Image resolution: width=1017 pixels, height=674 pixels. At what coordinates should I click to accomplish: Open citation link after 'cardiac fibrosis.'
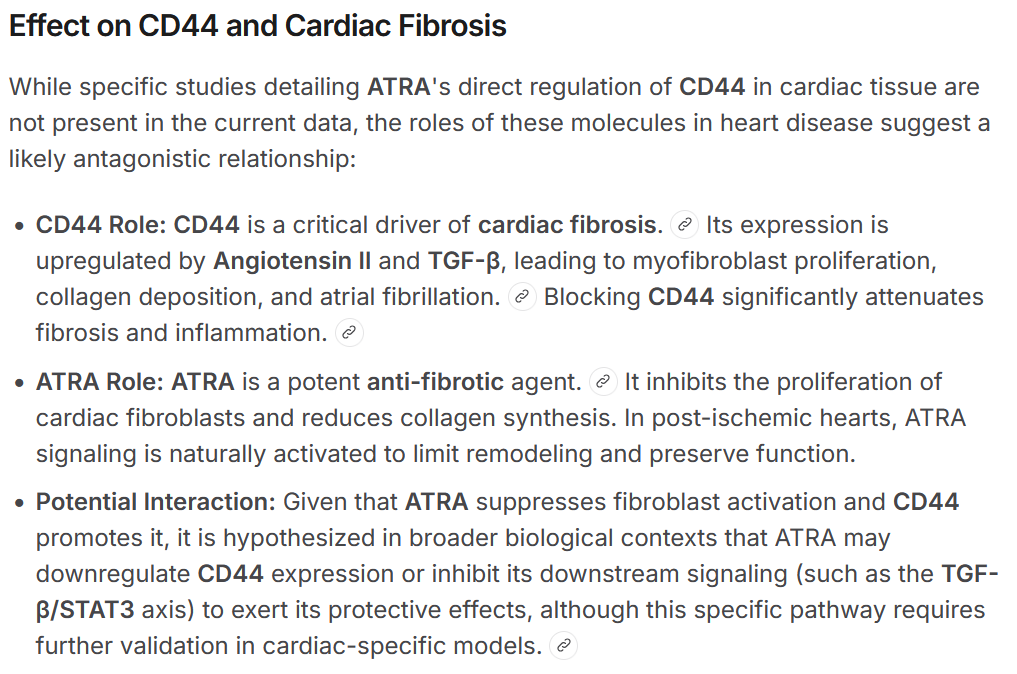(x=684, y=225)
